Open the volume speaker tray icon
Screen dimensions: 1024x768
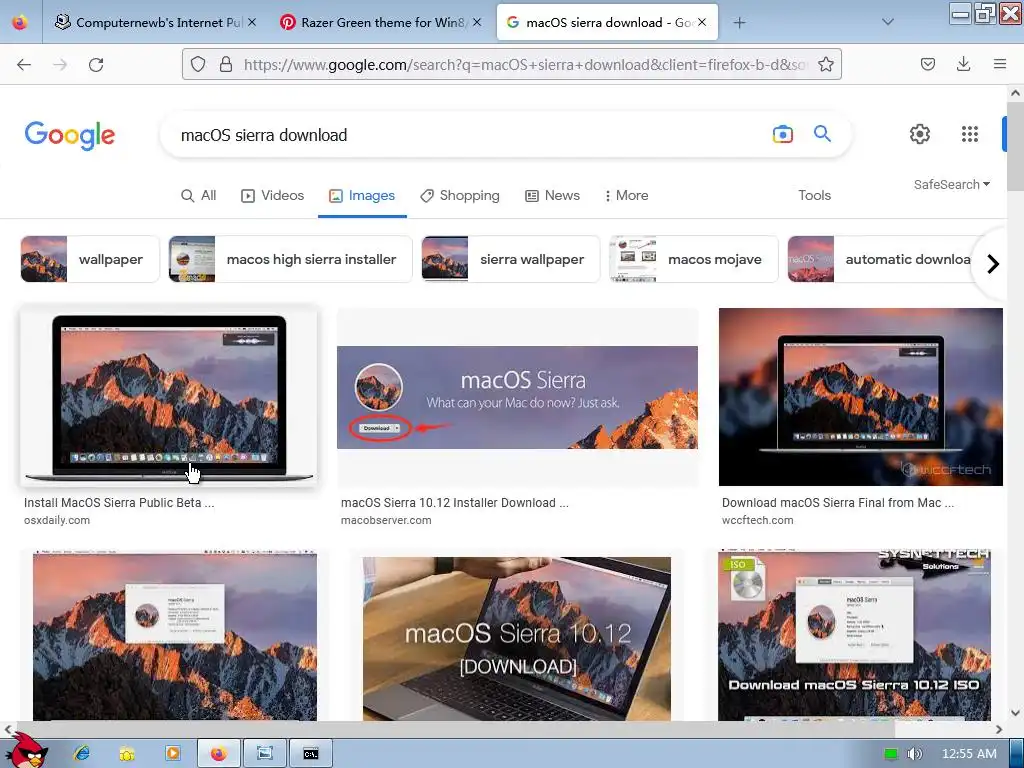tap(914, 754)
